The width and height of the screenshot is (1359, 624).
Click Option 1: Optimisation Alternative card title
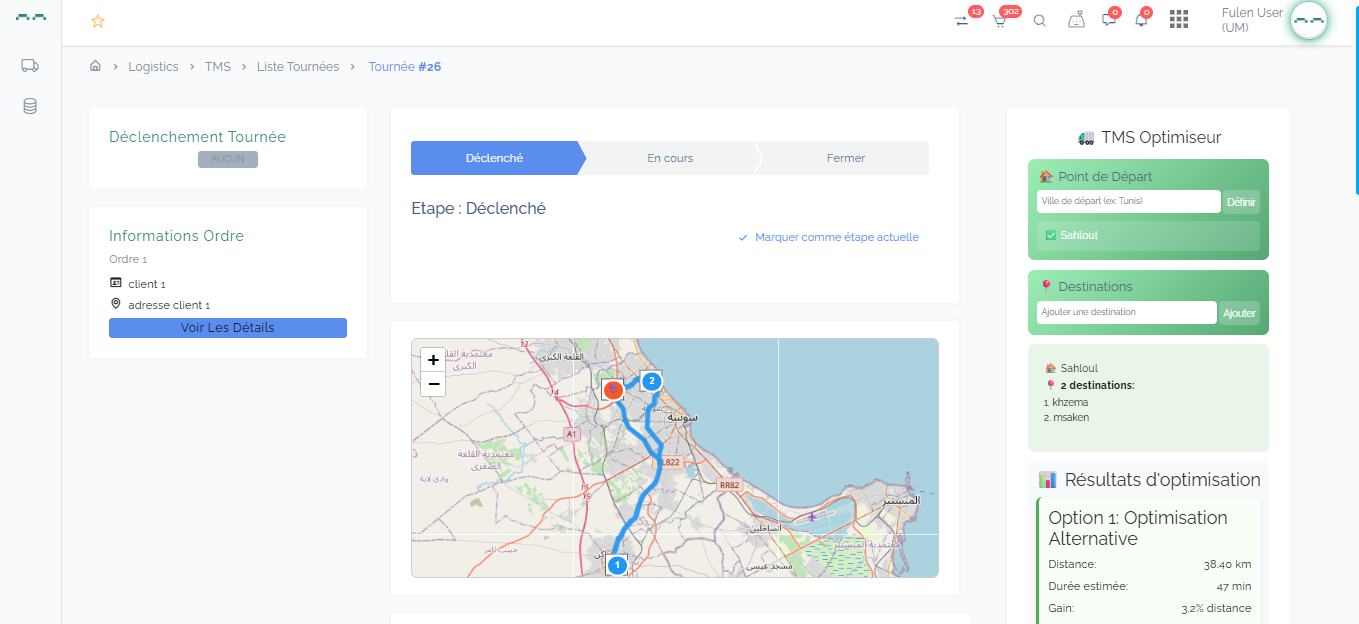pyautogui.click(x=1138, y=528)
